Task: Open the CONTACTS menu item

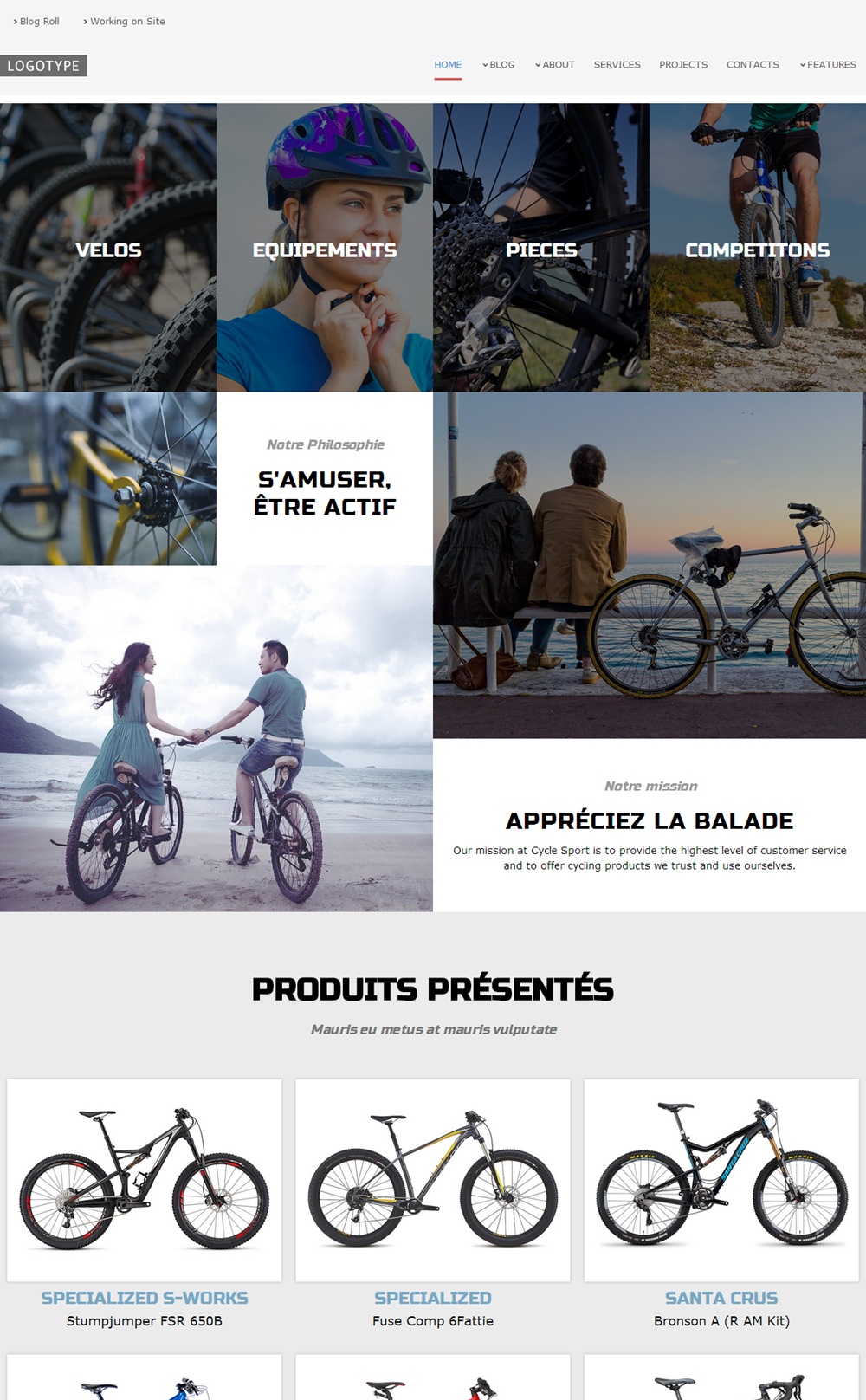Action: pos(753,65)
